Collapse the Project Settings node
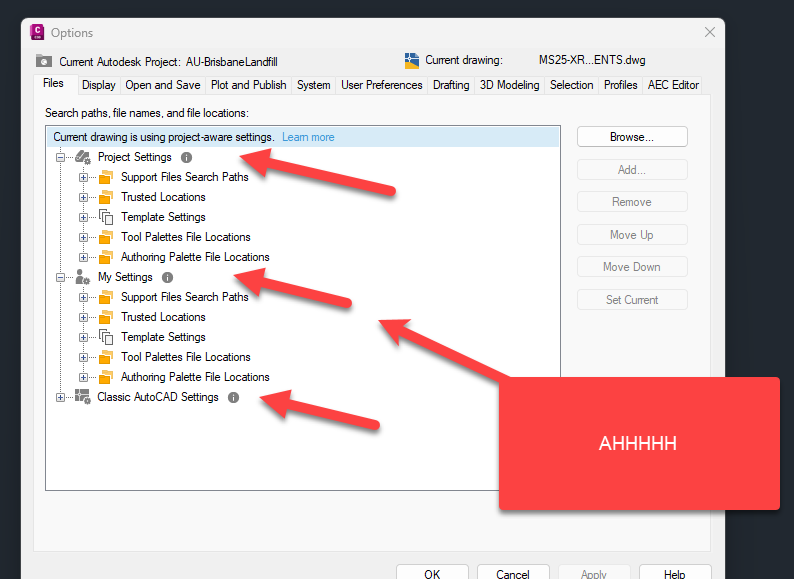The image size is (794, 579). [60, 158]
